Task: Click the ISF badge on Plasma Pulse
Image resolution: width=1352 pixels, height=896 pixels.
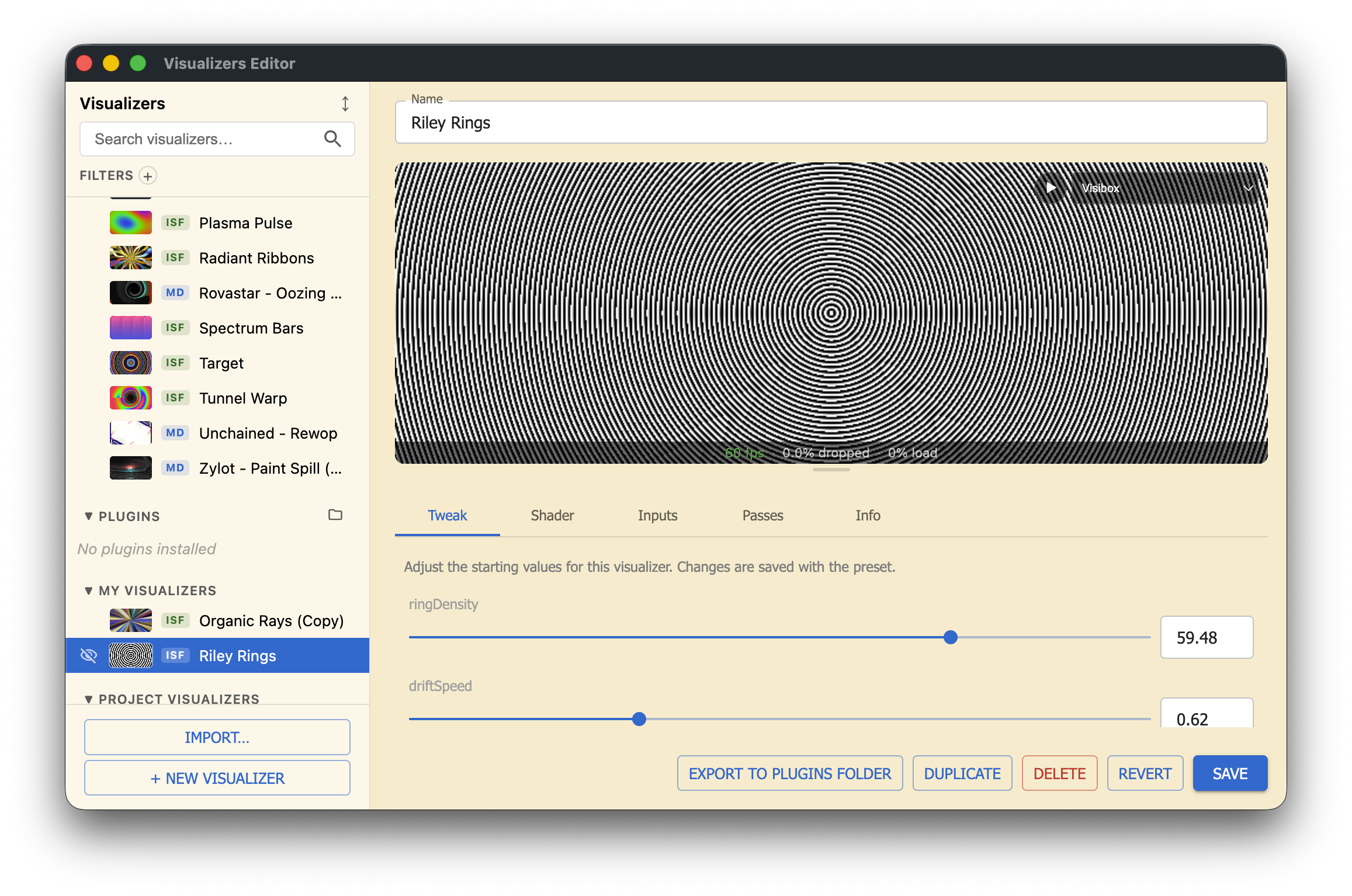Action: (x=175, y=223)
